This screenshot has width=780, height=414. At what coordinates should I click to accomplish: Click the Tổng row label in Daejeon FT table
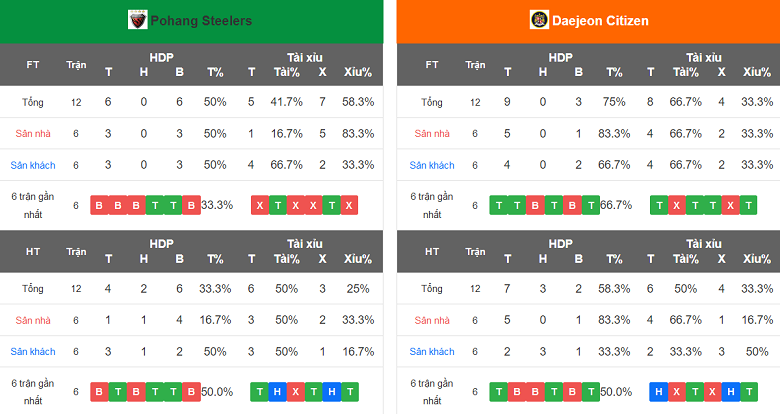point(432,102)
